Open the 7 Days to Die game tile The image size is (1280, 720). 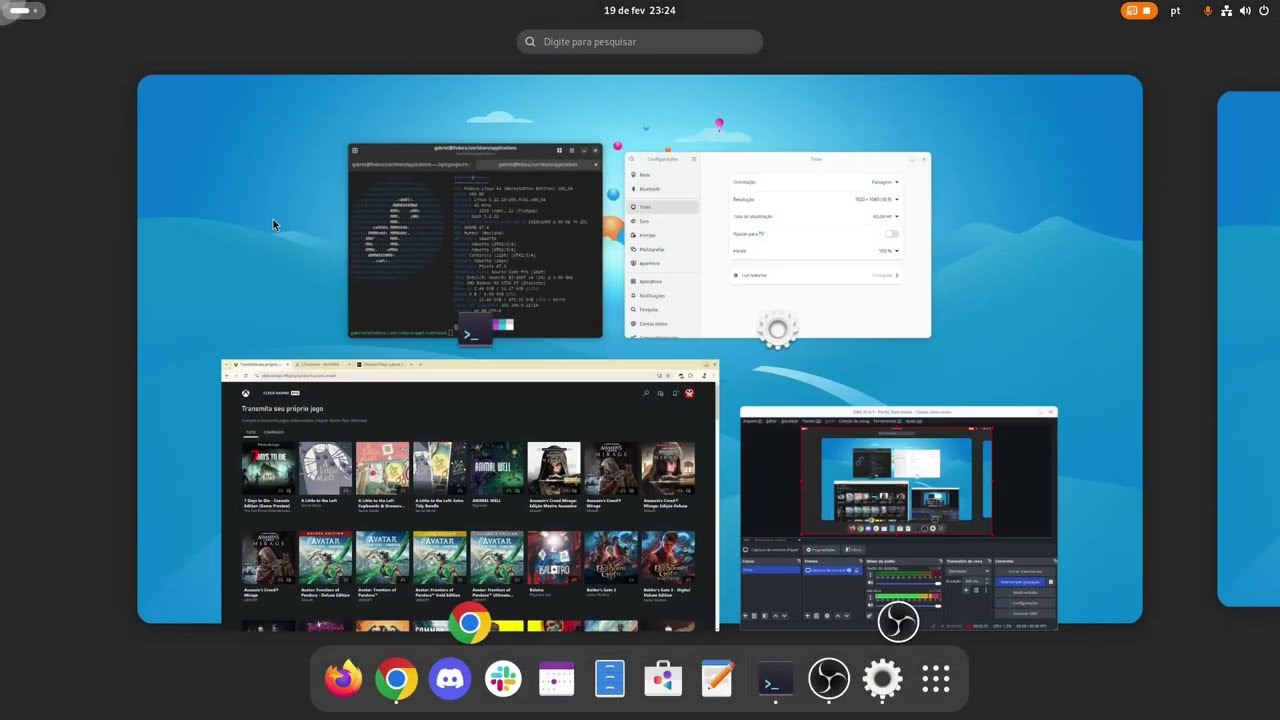[268, 468]
